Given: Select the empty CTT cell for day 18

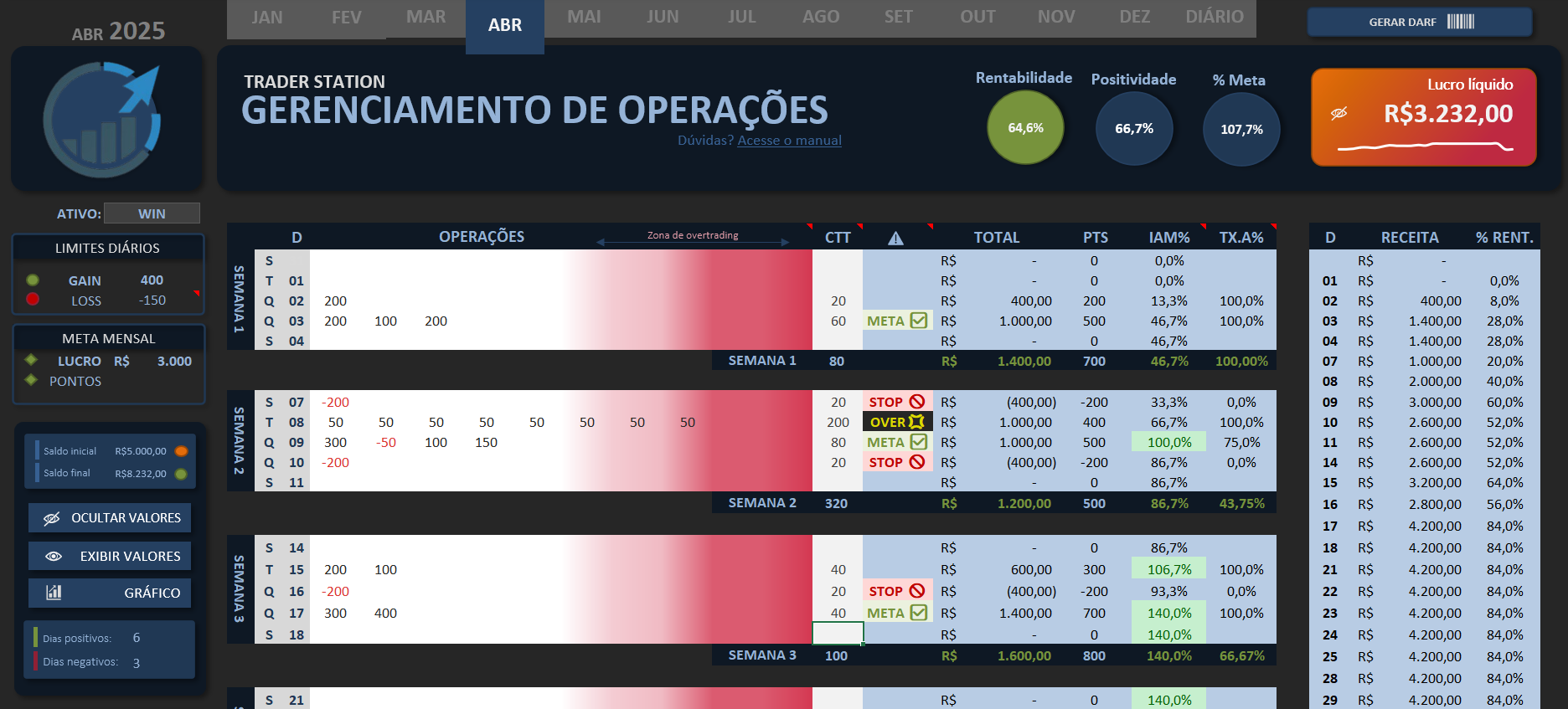Looking at the screenshot, I should (838, 634).
